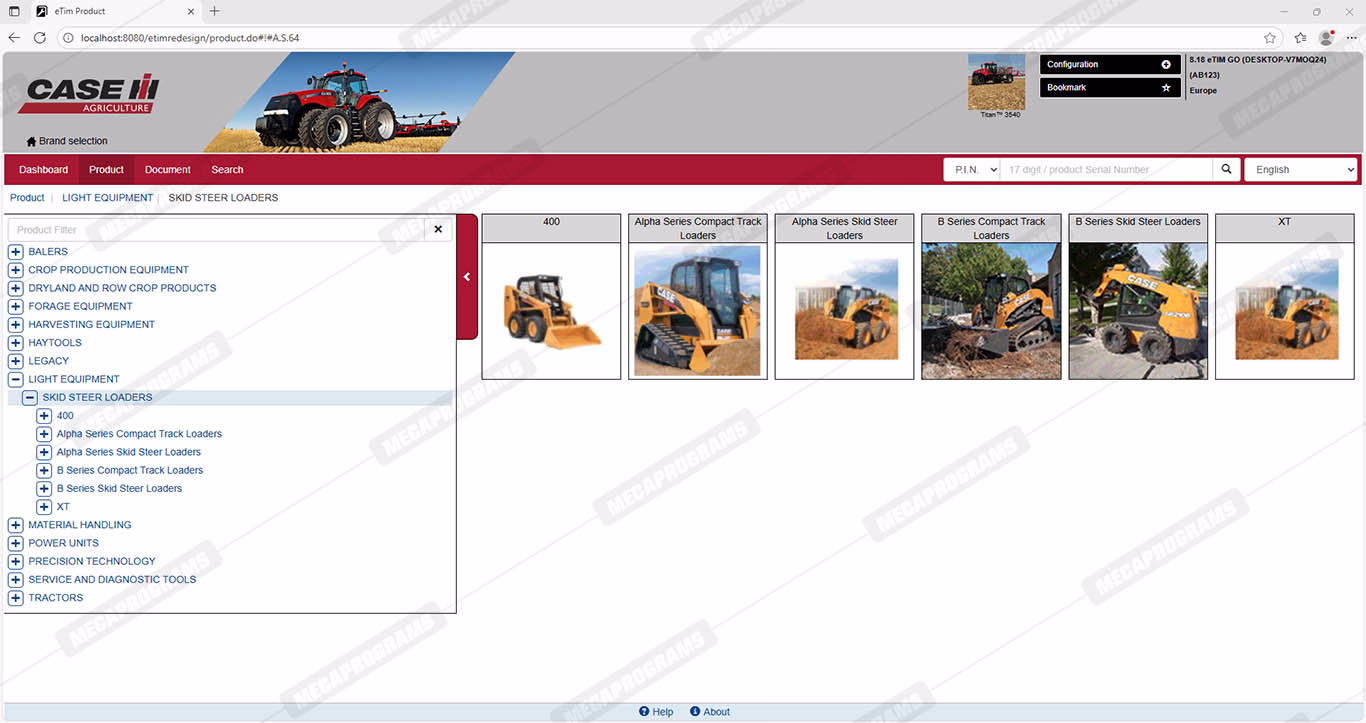Refresh the browser page
The image size is (1366, 723).
click(40, 38)
